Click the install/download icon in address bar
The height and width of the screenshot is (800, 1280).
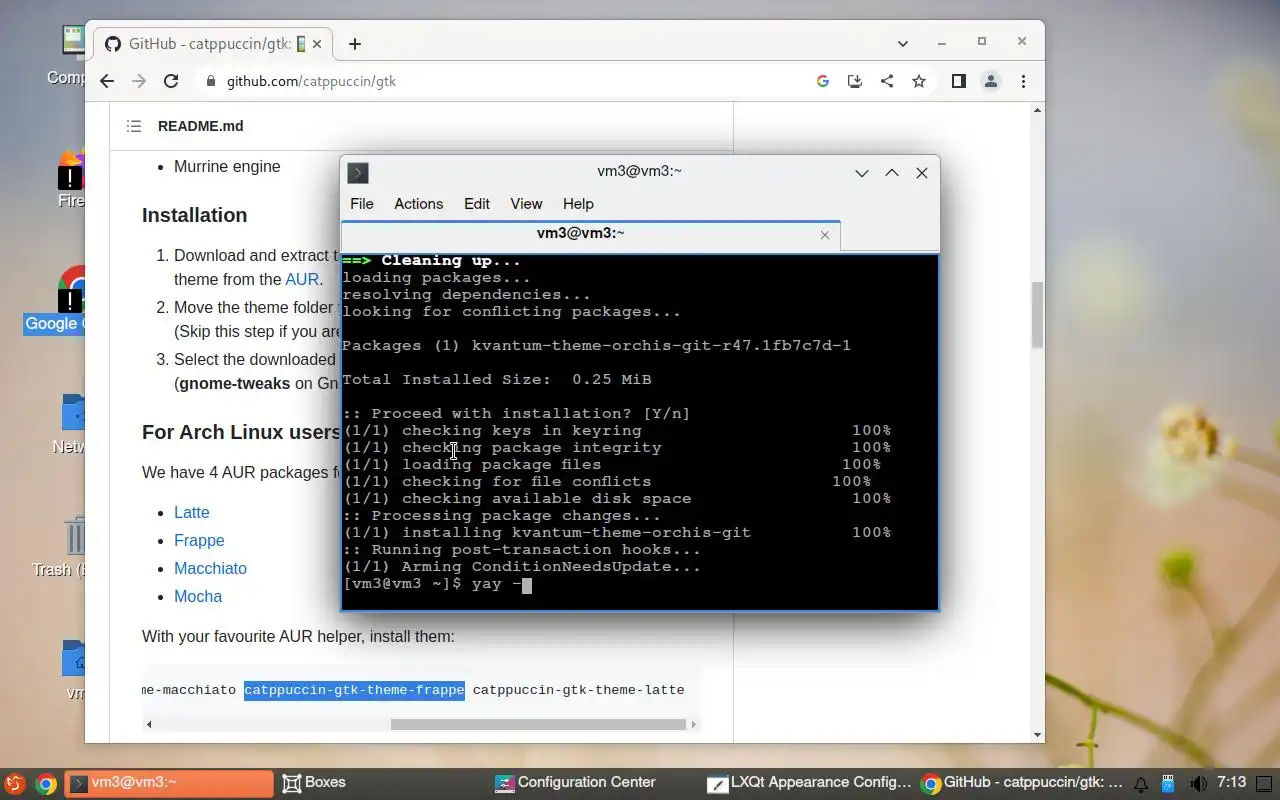[x=855, y=81]
